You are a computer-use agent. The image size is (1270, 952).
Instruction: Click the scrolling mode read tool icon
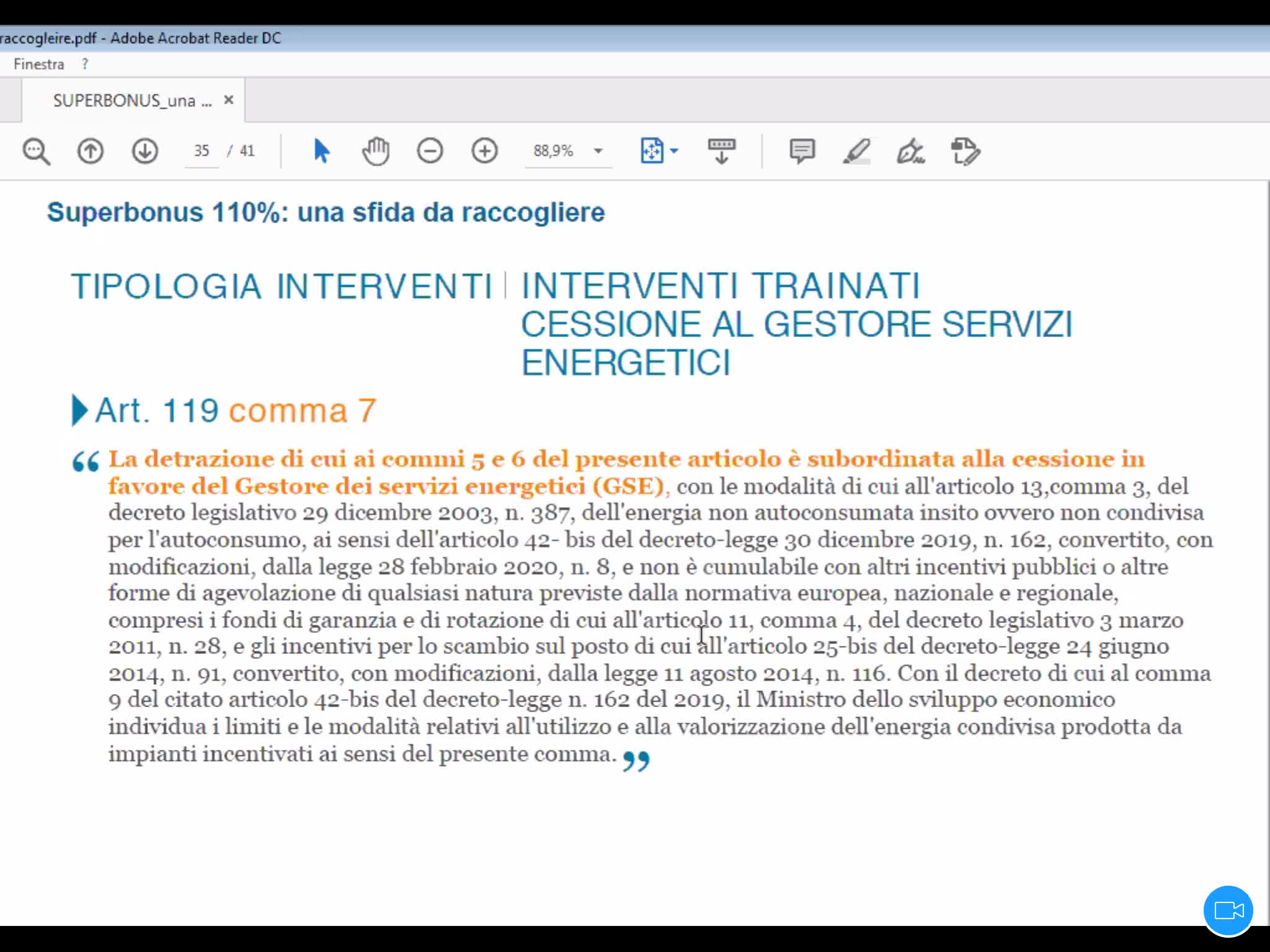721,151
